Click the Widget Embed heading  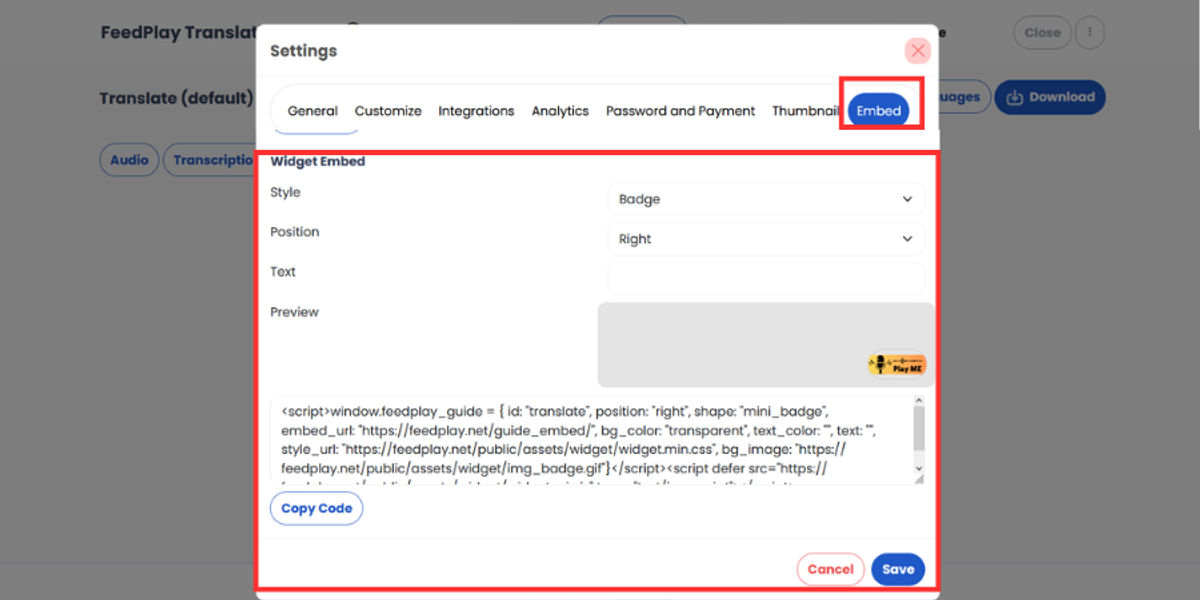318,161
